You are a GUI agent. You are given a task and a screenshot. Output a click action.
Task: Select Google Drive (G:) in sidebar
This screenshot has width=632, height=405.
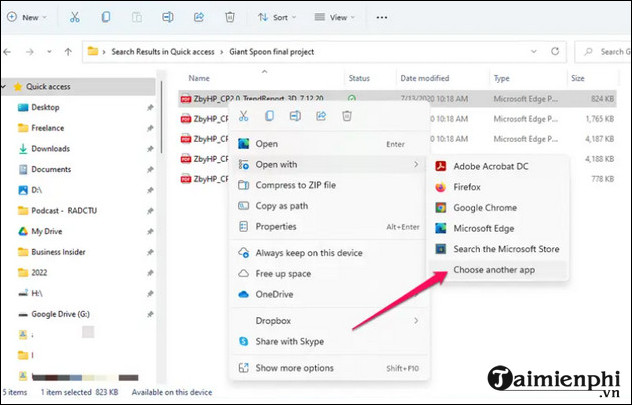click(x=60, y=314)
